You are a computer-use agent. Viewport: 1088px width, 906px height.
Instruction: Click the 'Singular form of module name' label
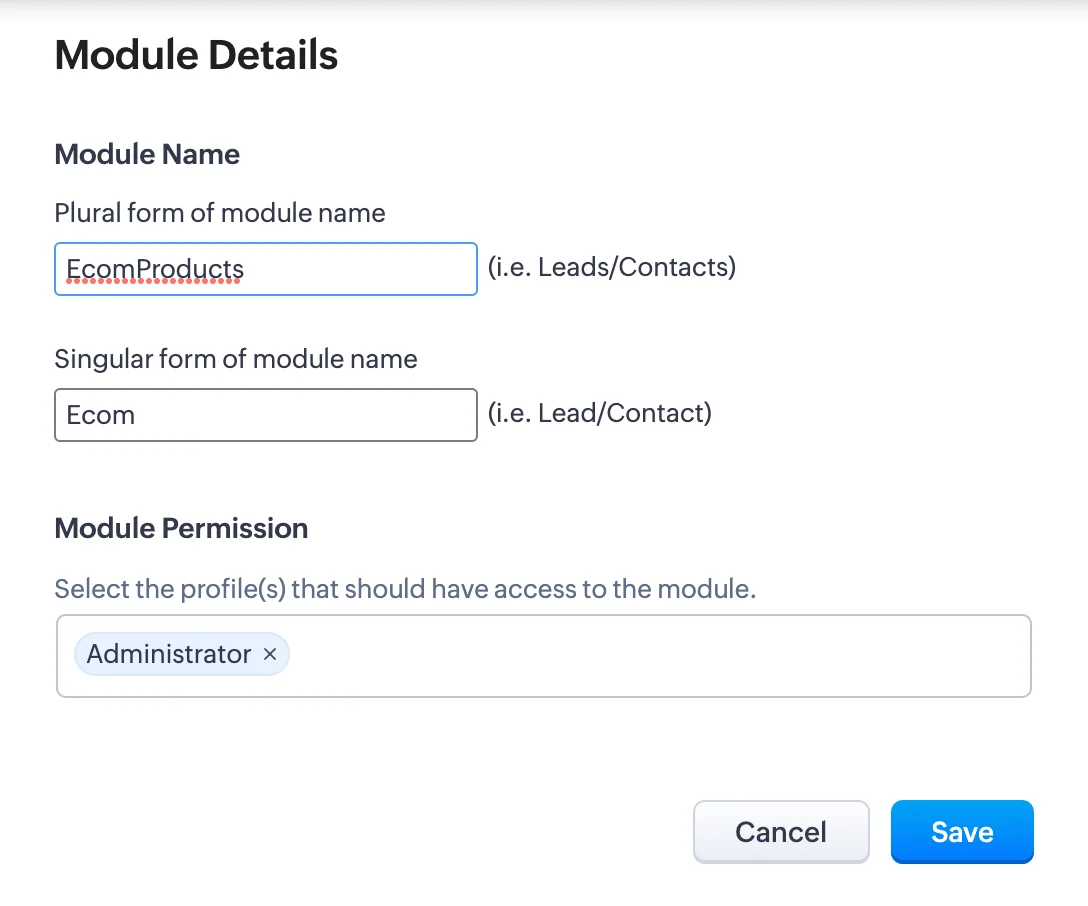tap(236, 359)
